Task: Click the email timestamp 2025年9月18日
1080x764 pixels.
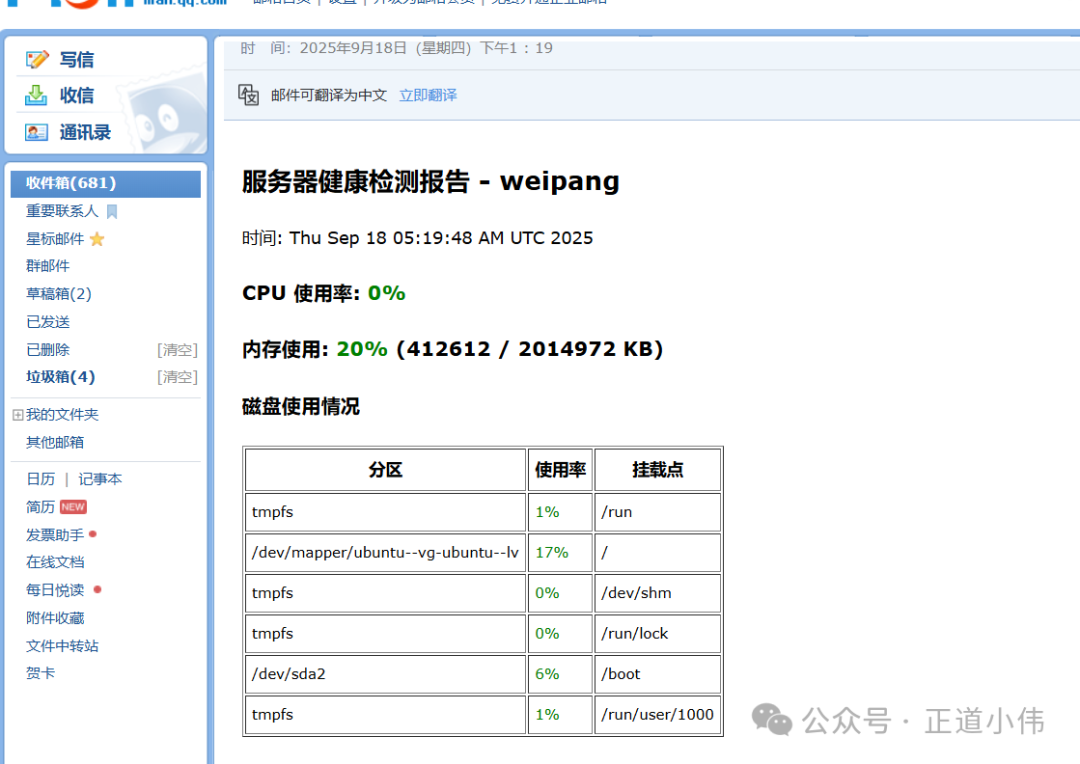Action: point(426,48)
